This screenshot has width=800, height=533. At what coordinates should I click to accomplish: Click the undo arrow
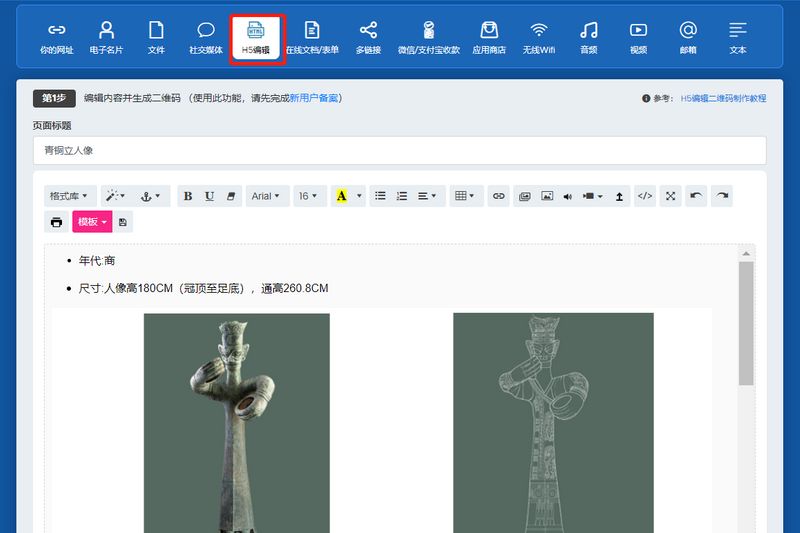(696, 196)
